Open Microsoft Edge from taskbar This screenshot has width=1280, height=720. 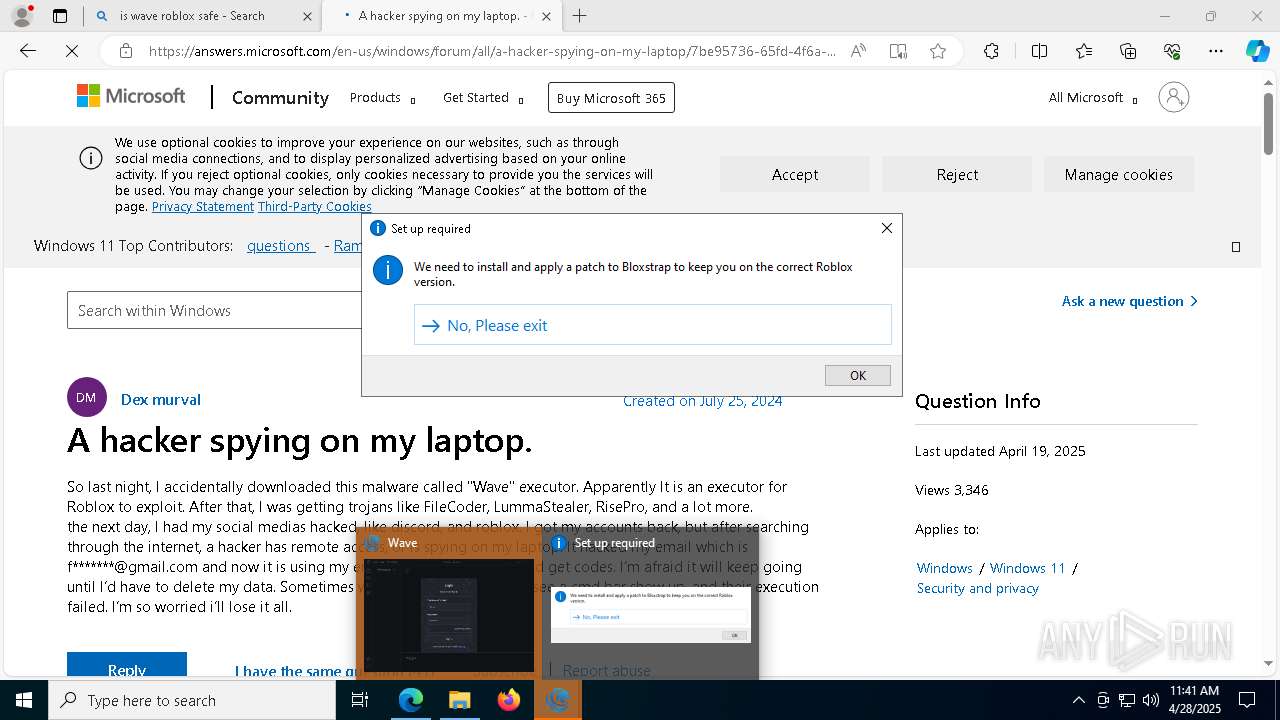point(411,700)
